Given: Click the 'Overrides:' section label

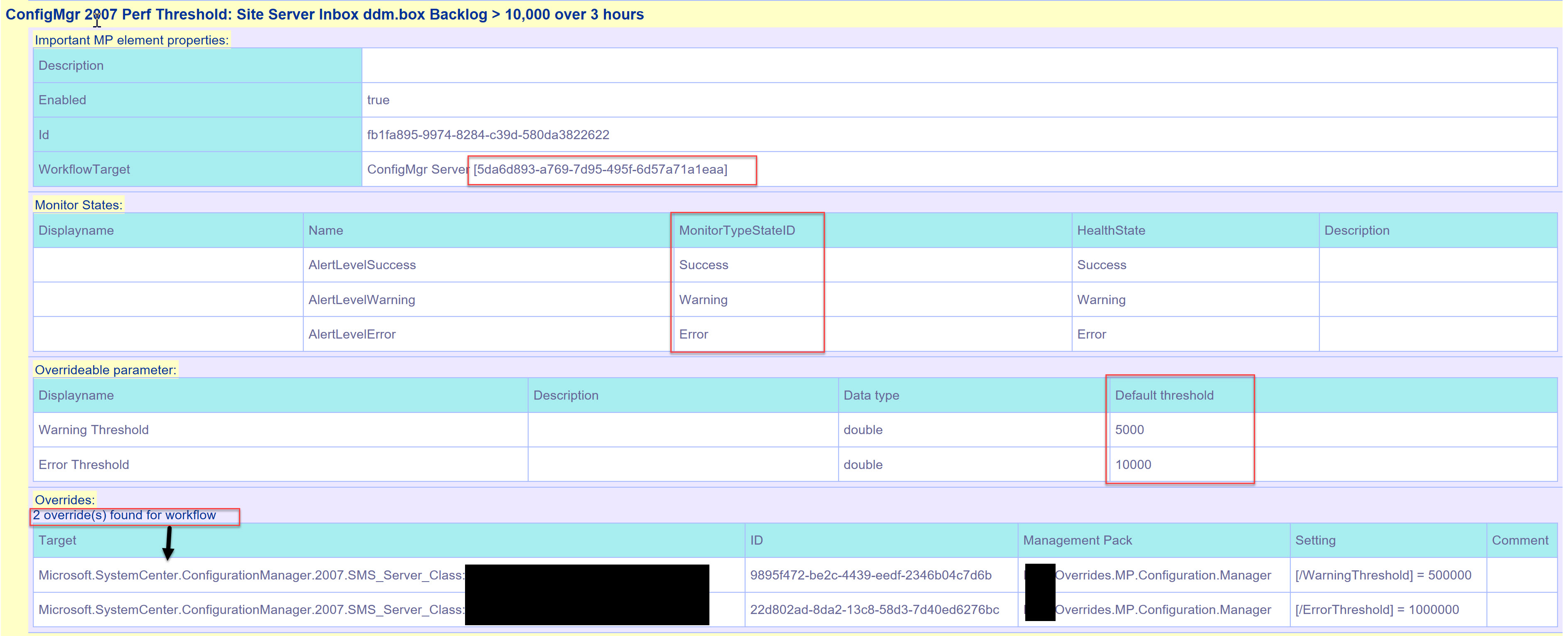Looking at the screenshot, I should tap(64, 500).
